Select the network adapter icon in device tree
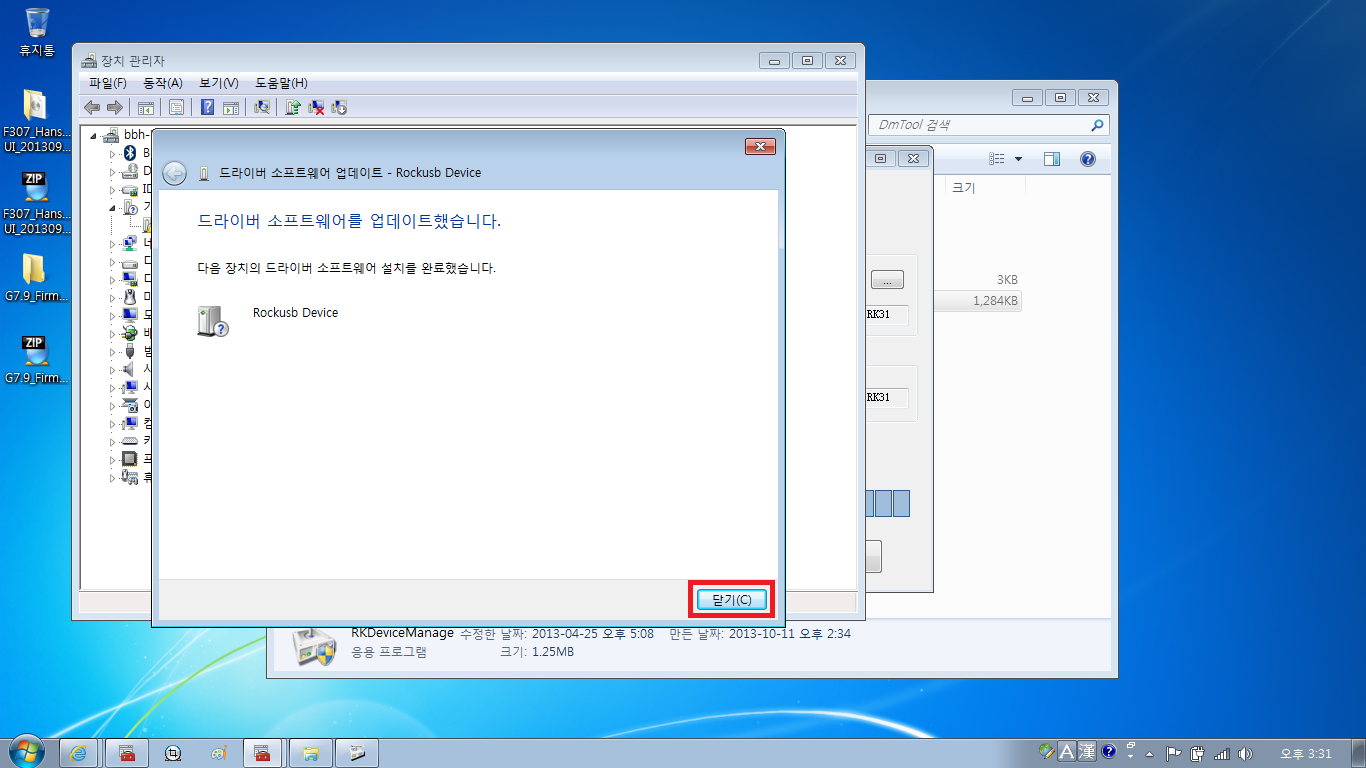Screen dimensions: 1366x768 (x=129, y=243)
